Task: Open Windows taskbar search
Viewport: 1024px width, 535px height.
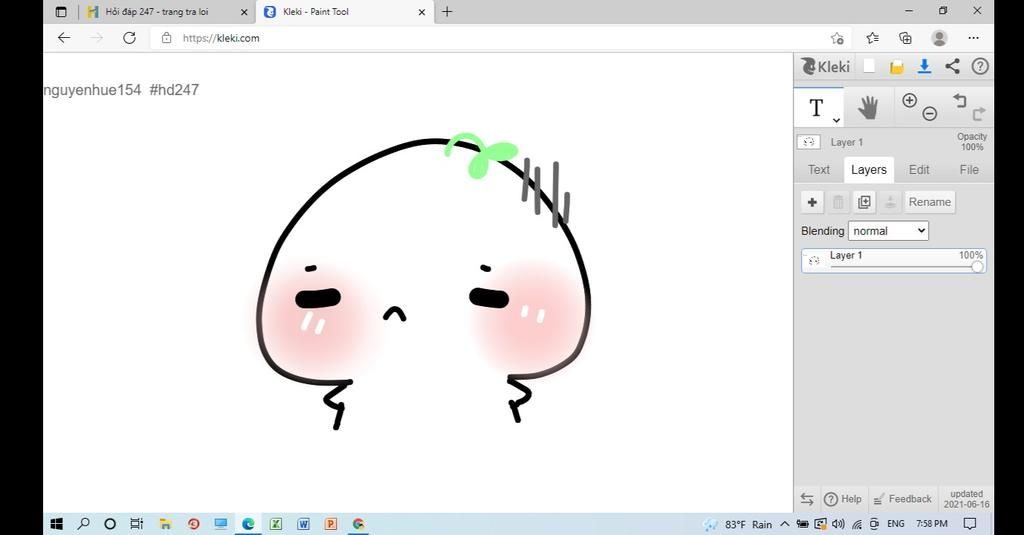Action: 84,524
